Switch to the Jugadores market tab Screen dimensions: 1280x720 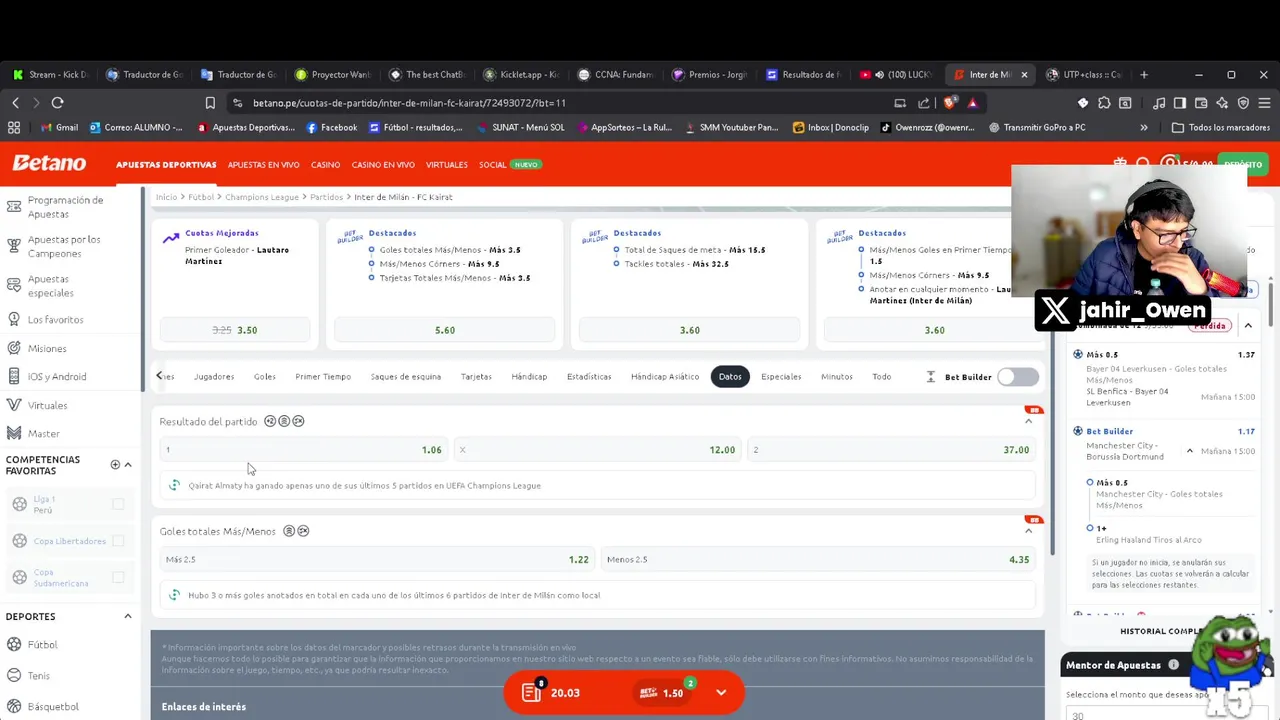214,377
